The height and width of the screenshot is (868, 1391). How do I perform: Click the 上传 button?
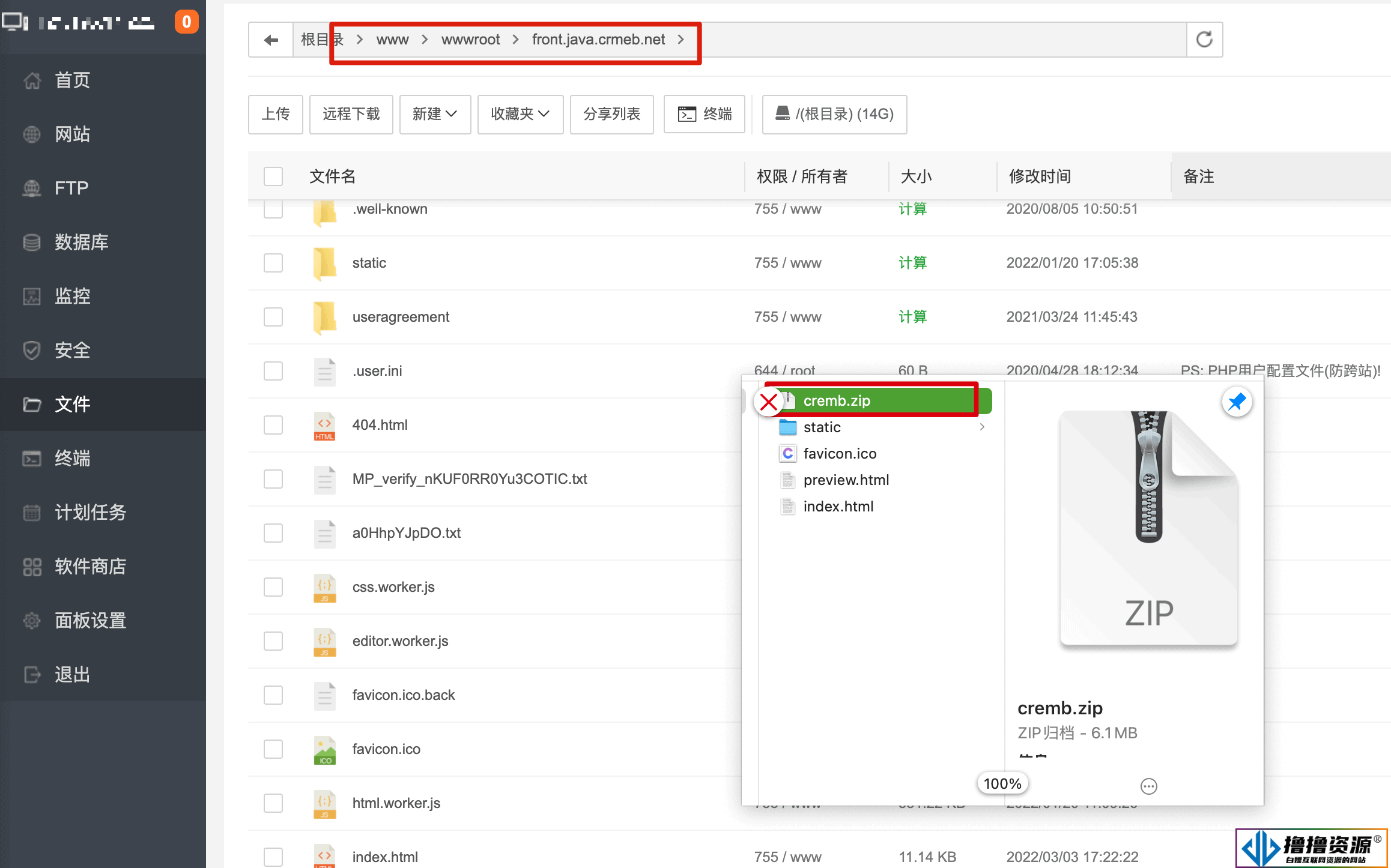[276, 114]
